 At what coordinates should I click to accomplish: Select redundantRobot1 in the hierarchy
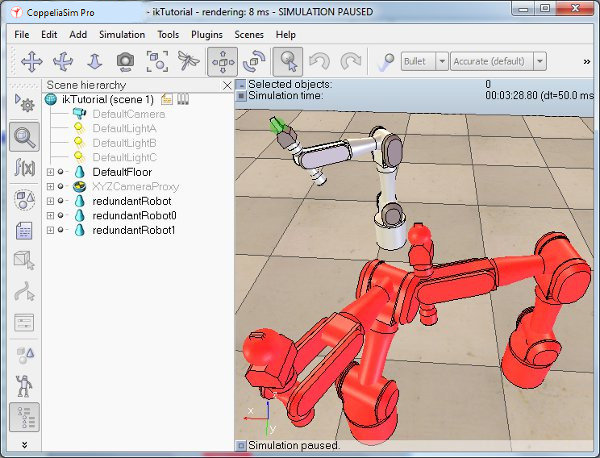coord(134,230)
